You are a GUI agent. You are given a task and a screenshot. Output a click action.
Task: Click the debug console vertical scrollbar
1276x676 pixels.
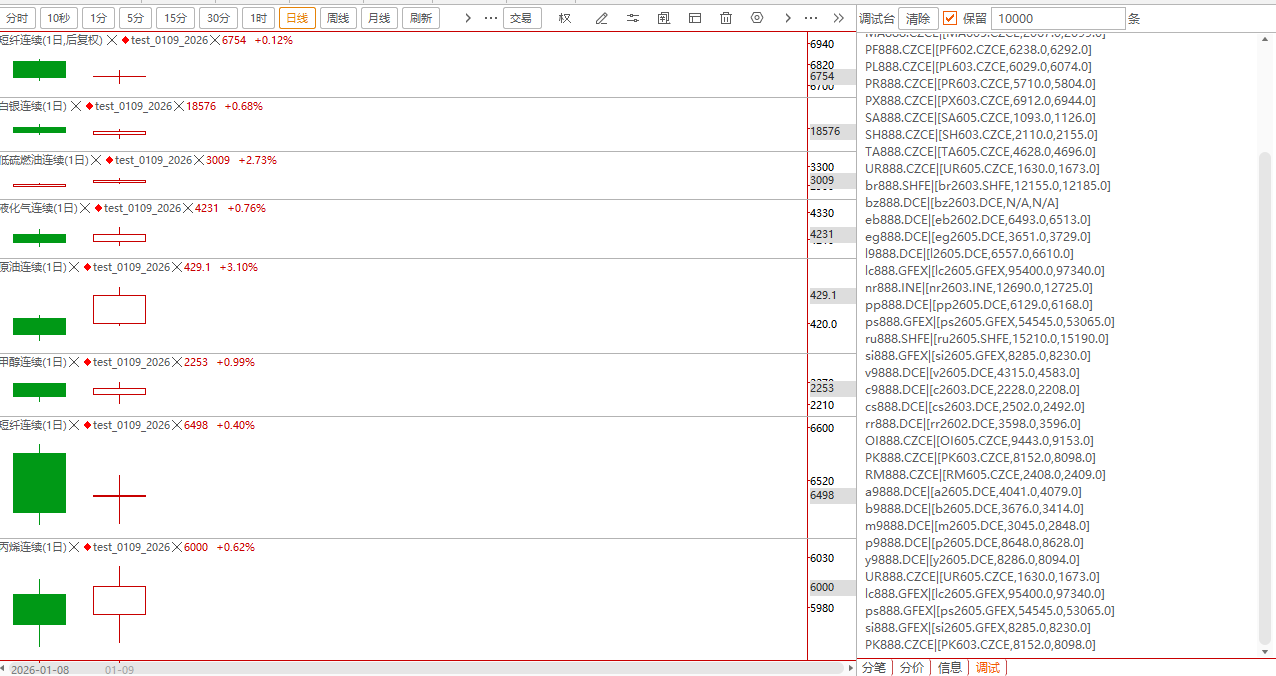pyautogui.click(x=1265, y=400)
